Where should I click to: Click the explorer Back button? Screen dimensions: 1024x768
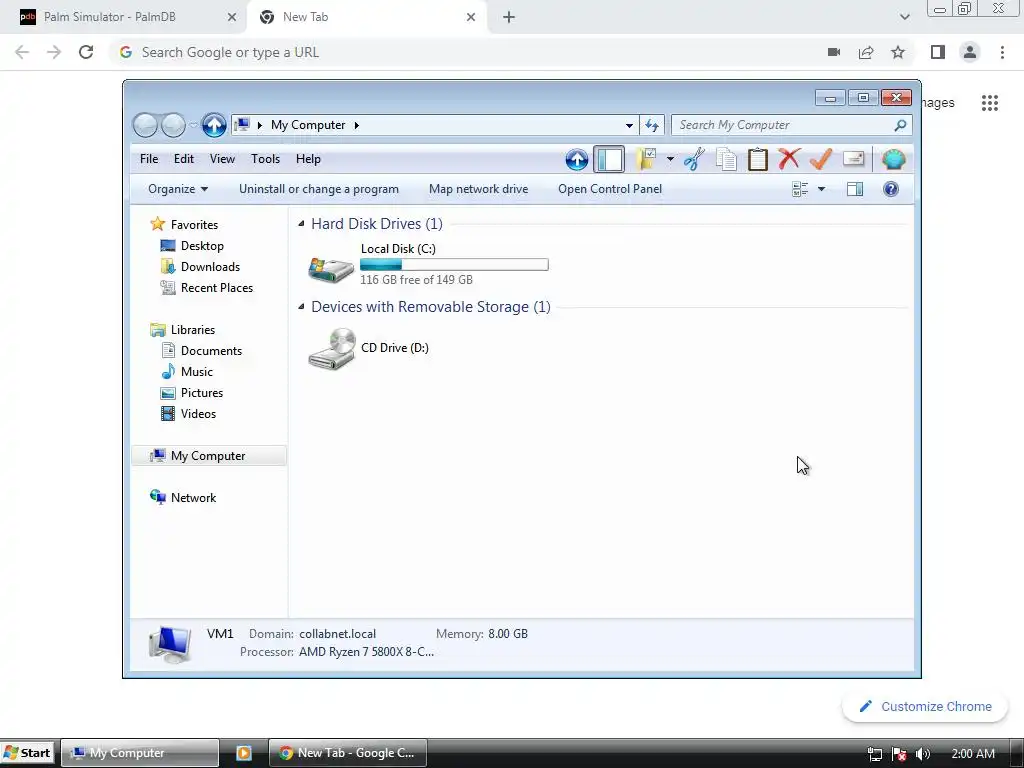coord(145,125)
